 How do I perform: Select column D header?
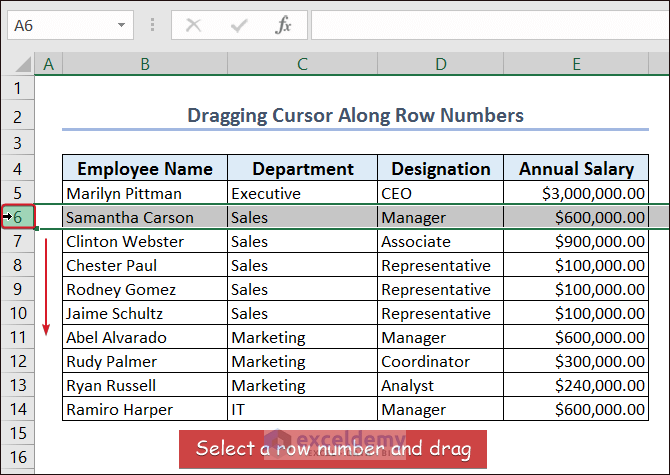tap(440, 64)
